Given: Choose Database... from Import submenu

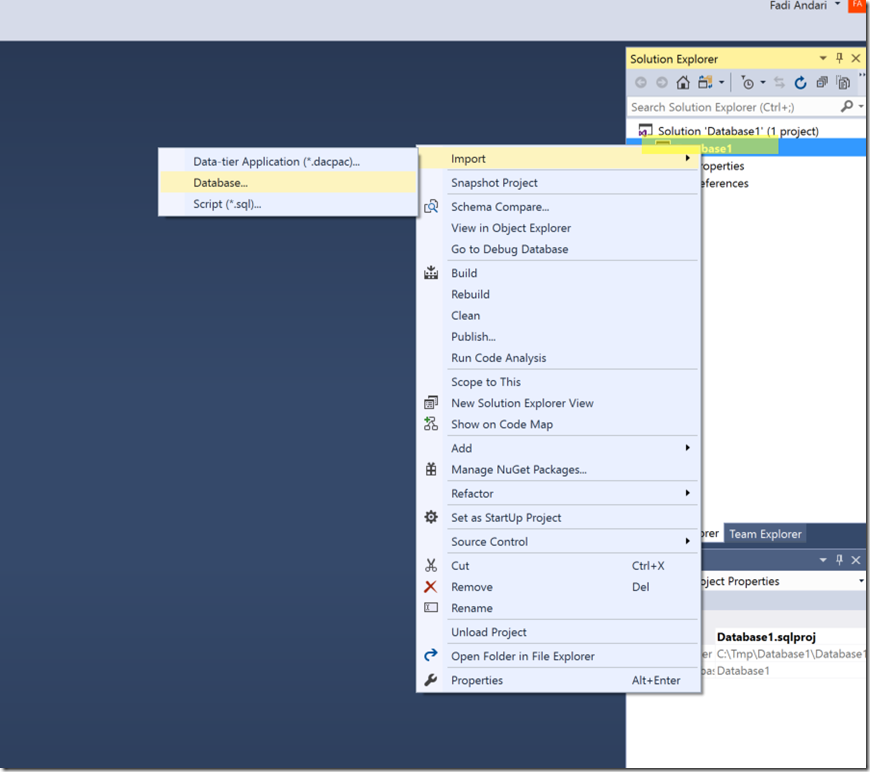Looking at the screenshot, I should (288, 183).
